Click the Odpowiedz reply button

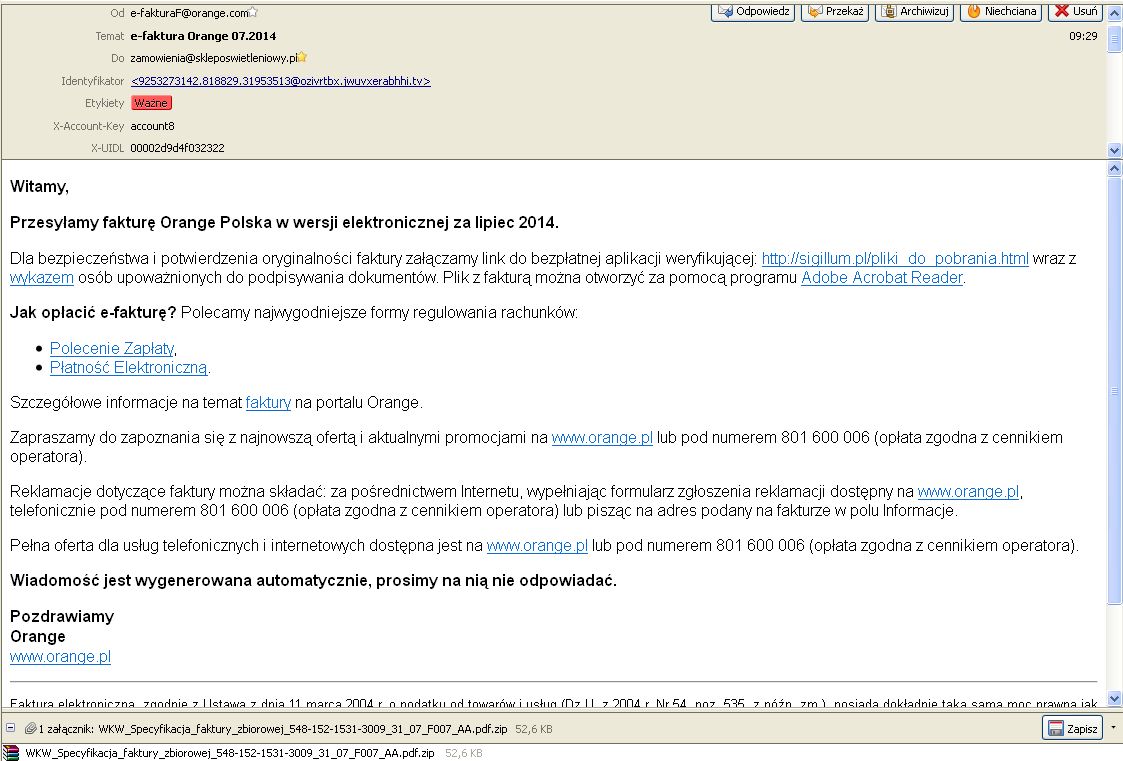pyautogui.click(x=753, y=11)
